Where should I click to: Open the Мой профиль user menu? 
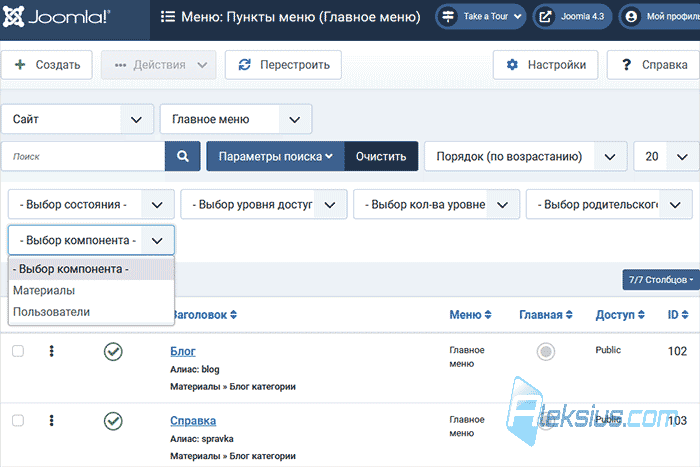661,17
